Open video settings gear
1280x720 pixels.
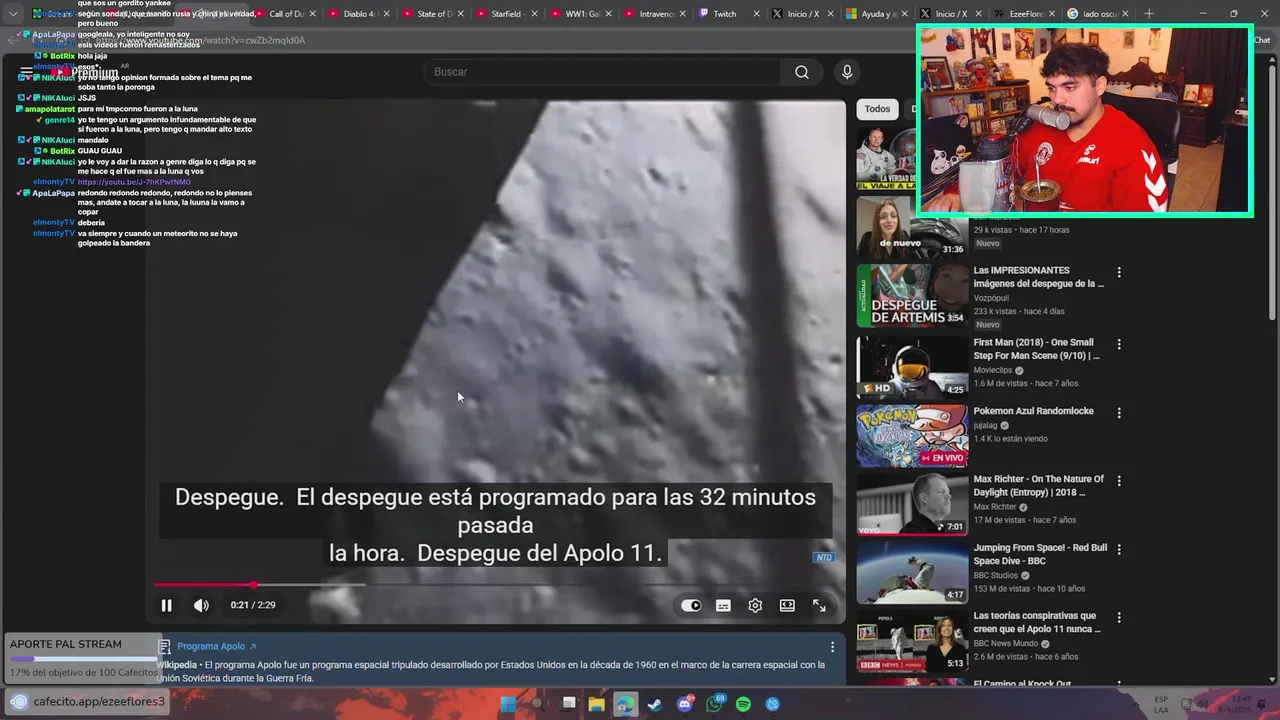tap(755, 605)
